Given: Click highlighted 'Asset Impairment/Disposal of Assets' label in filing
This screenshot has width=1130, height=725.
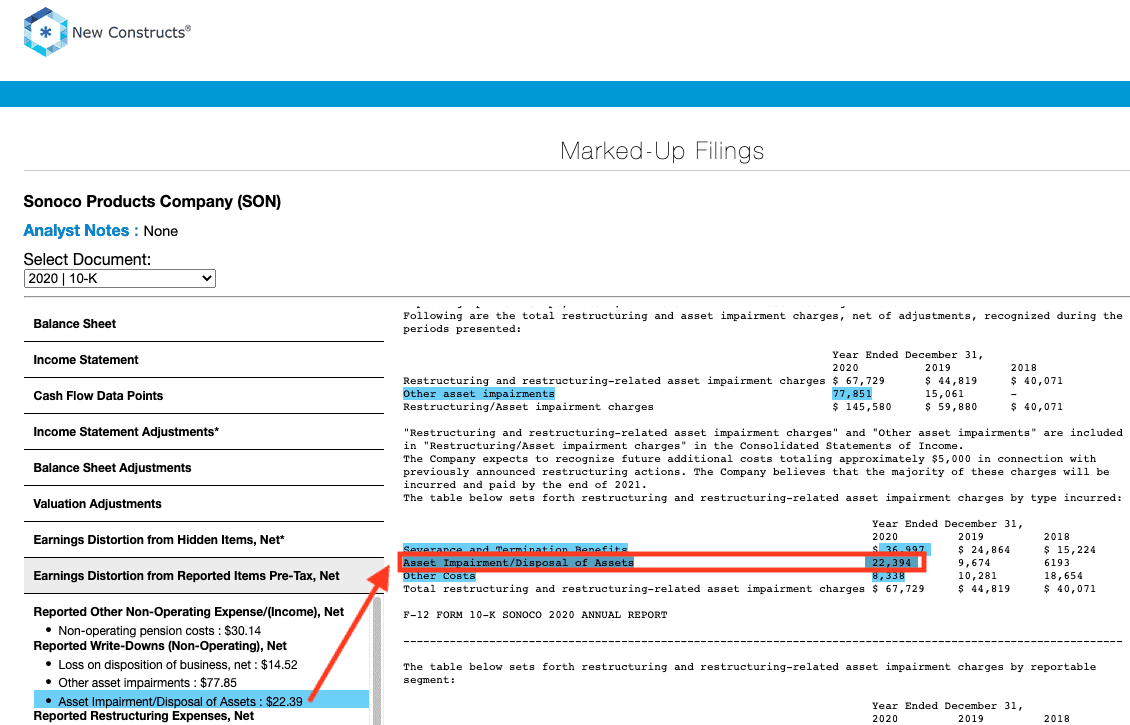Looking at the screenshot, I should 518,563.
